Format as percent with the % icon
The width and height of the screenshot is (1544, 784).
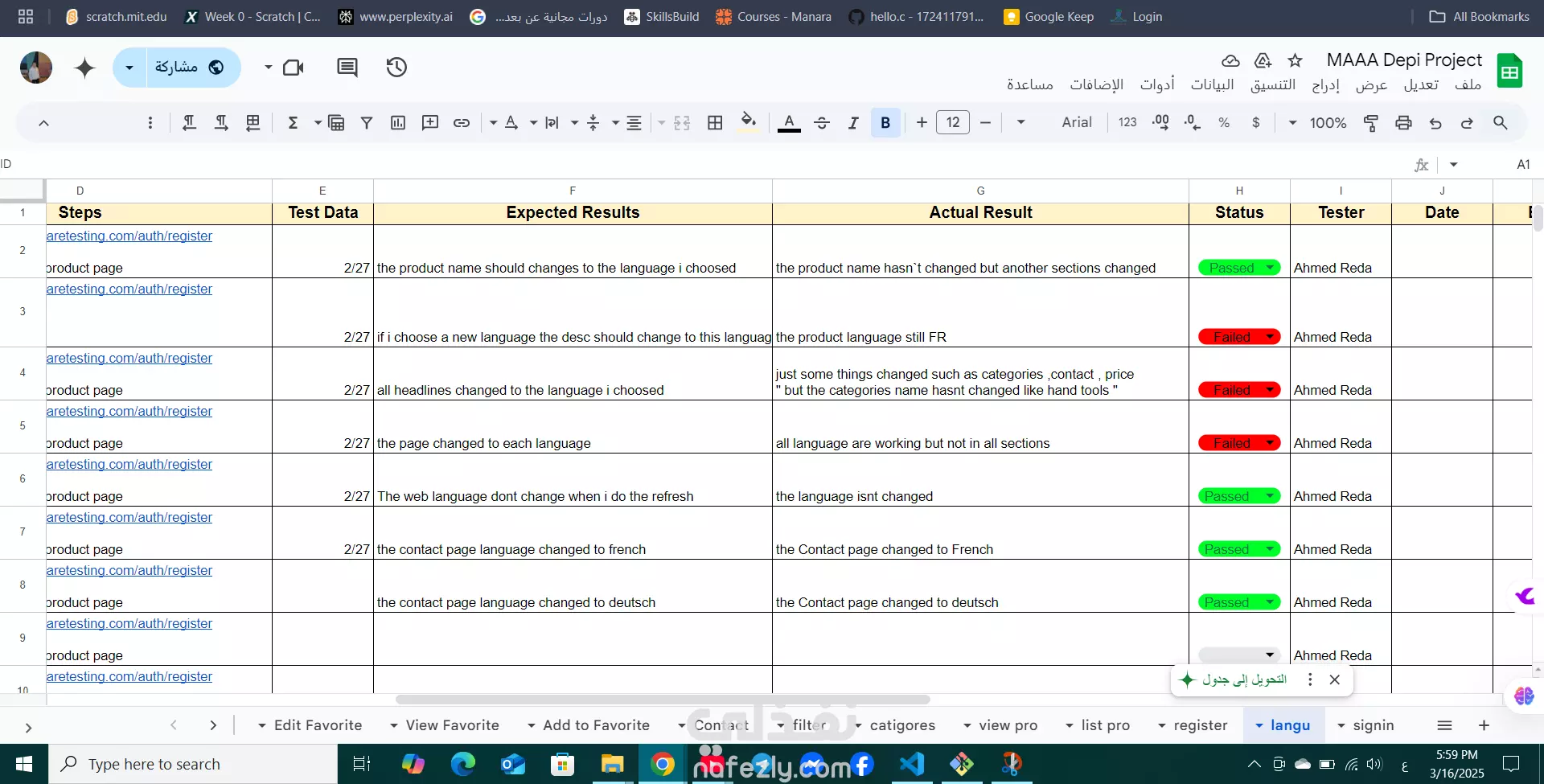coord(1224,122)
